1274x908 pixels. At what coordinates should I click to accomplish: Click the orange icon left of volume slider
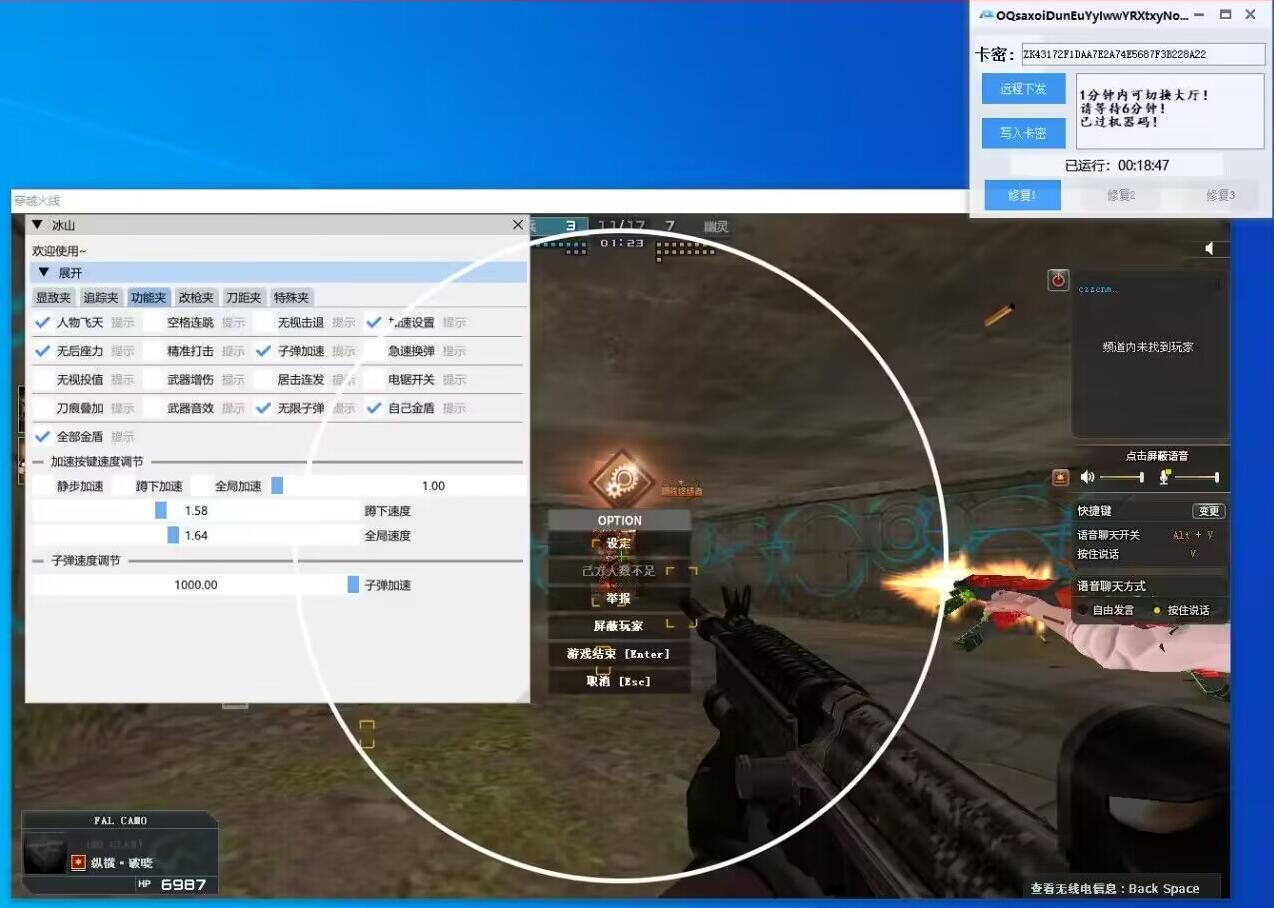(x=1061, y=478)
